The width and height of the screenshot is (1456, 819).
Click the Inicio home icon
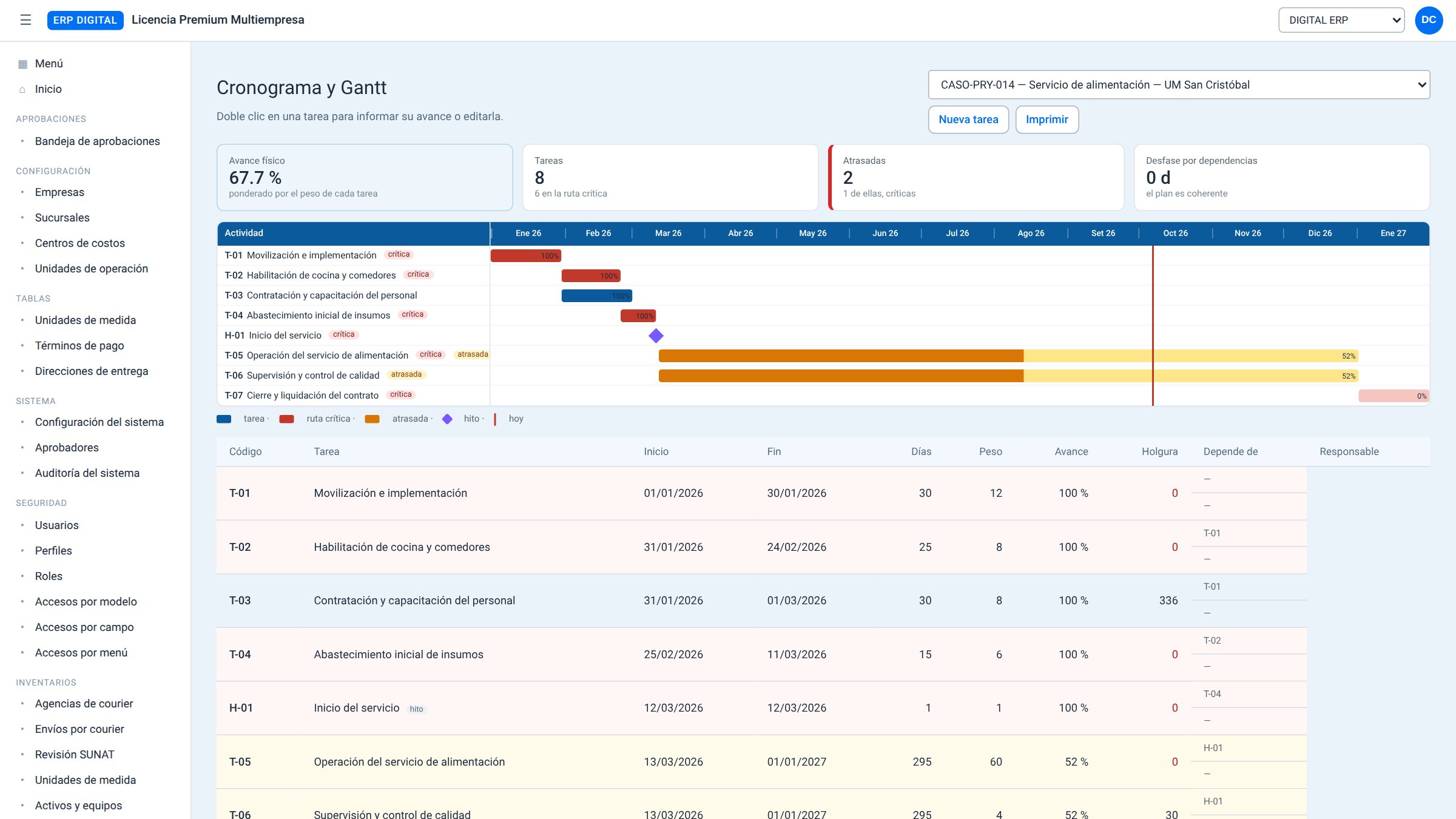[x=22, y=89]
